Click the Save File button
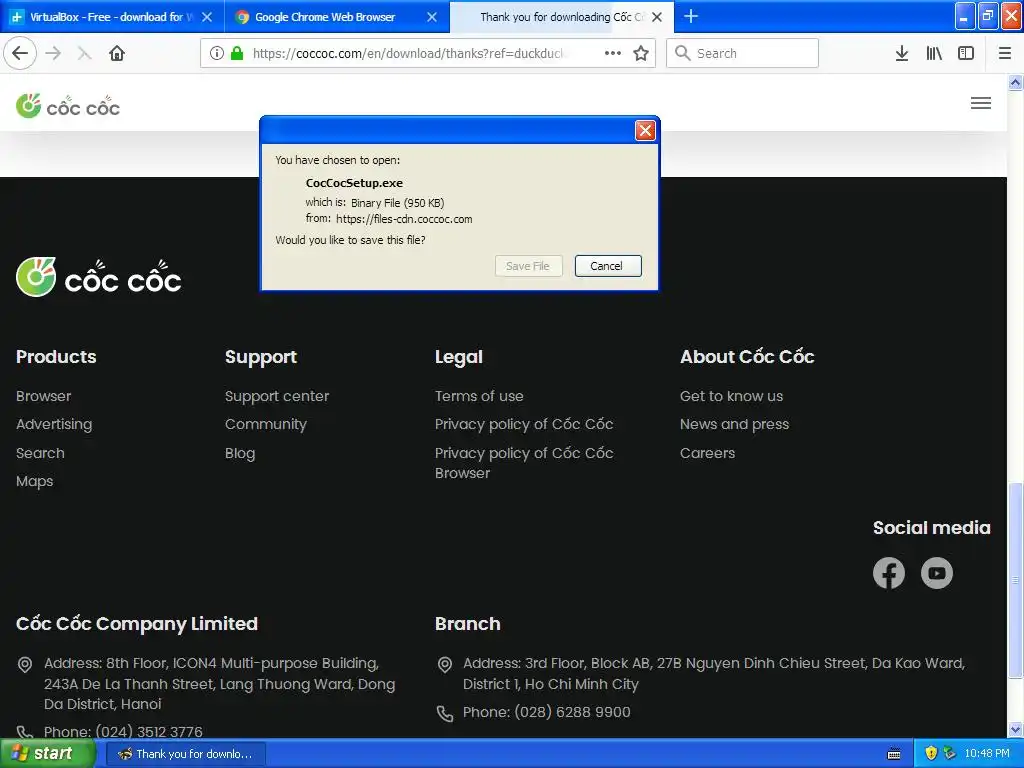1024x768 pixels. 528,266
